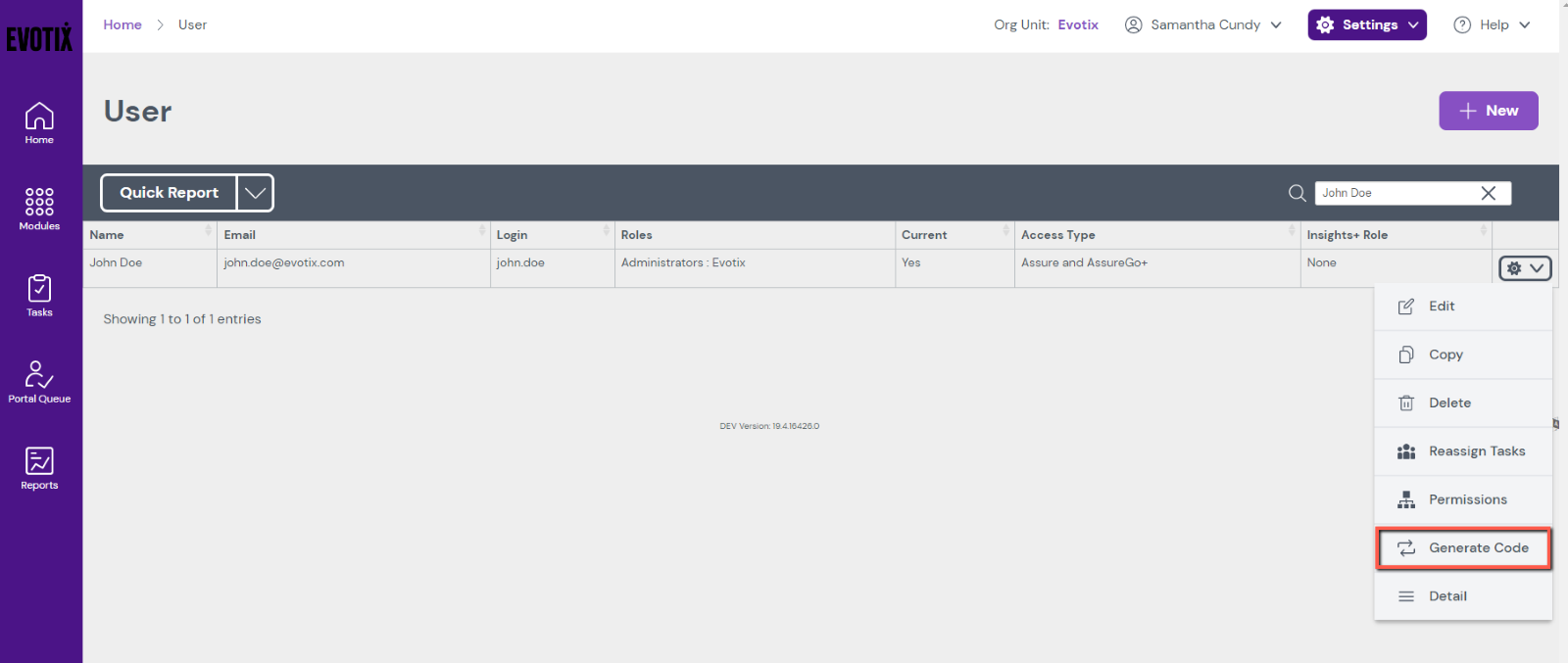This screenshot has width=1568, height=663.
Task: Sort by the Email column
Action: pos(354,235)
